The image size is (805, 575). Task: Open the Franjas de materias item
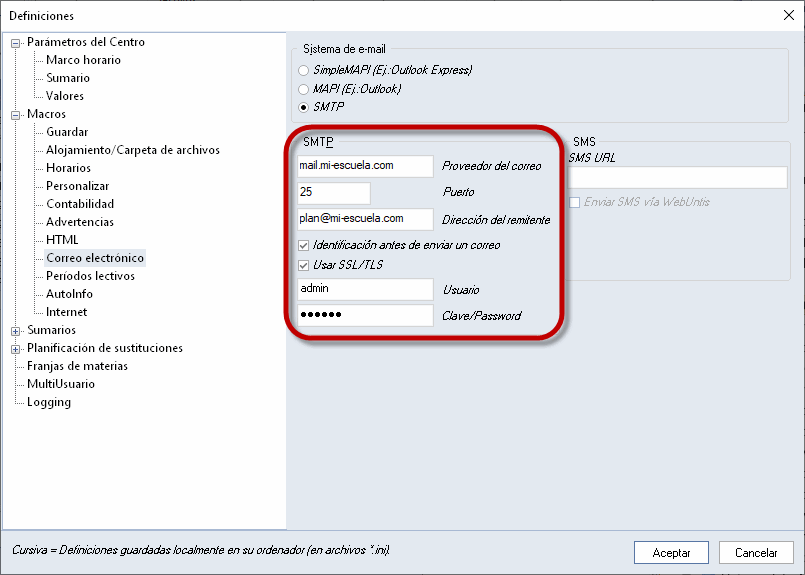[x=77, y=366]
